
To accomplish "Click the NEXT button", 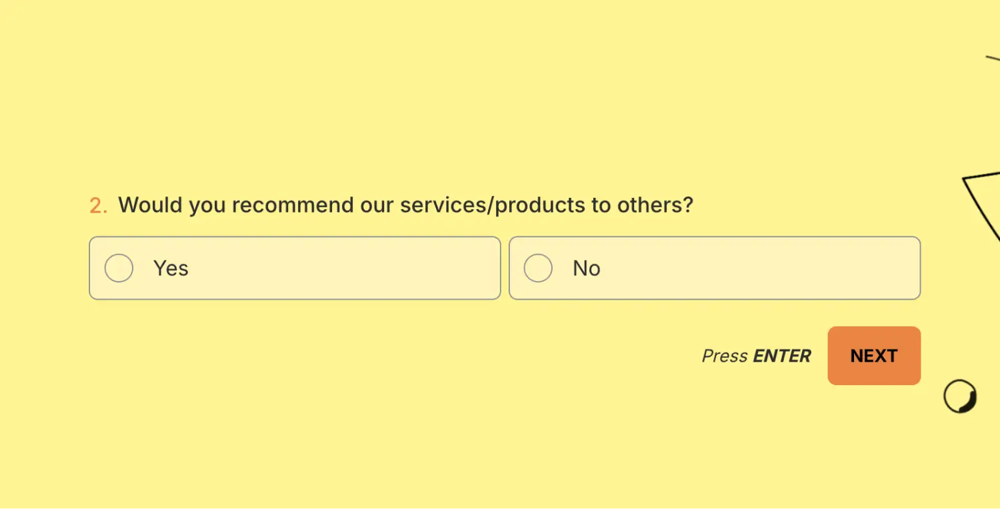I will 873,356.
